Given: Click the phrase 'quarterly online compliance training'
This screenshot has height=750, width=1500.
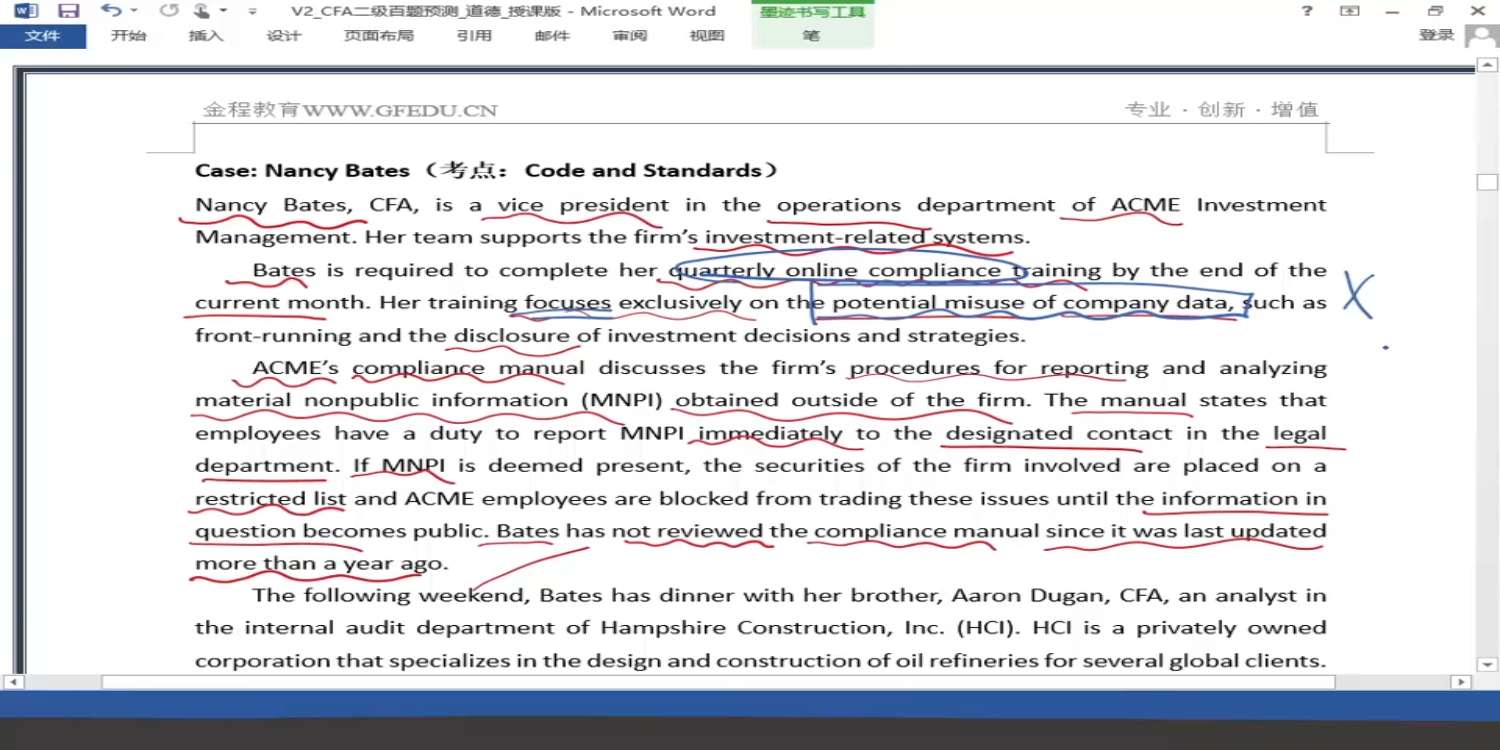Looking at the screenshot, I should 885,271.
